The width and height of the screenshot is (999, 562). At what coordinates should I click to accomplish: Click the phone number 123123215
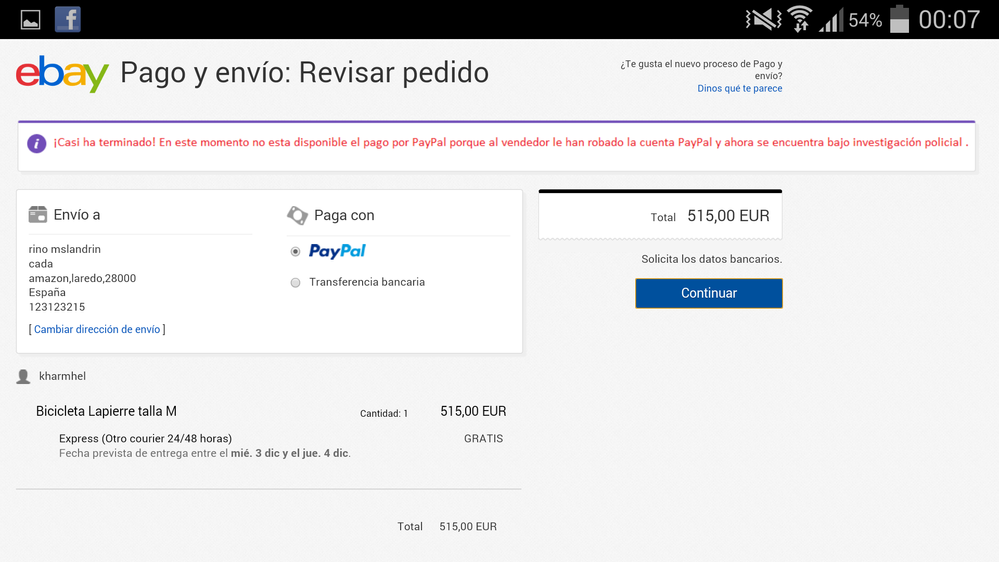coord(57,307)
